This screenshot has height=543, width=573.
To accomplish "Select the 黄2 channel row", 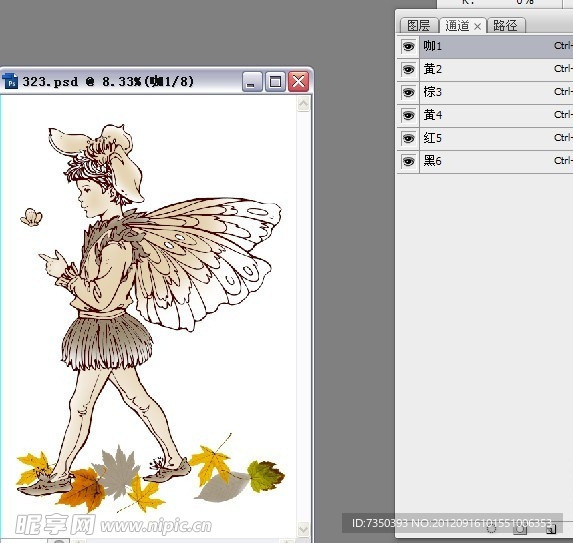I will (496, 69).
